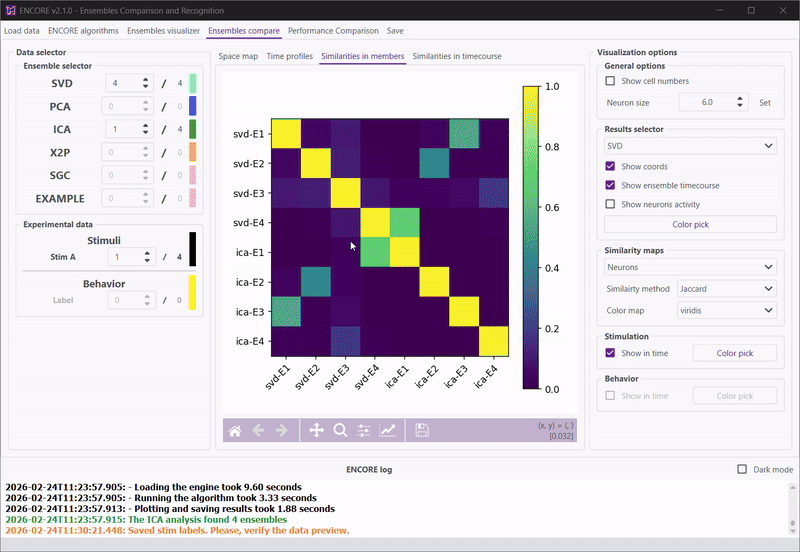800x552 pixels.
Task: Click the 'Saved stim labels' log line
Action: tap(177, 531)
